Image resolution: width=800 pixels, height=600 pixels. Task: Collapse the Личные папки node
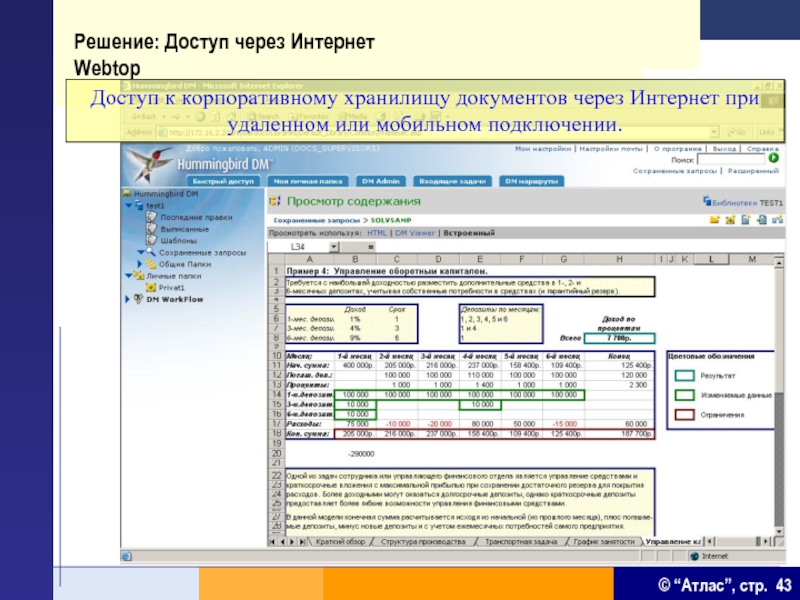coord(129,276)
